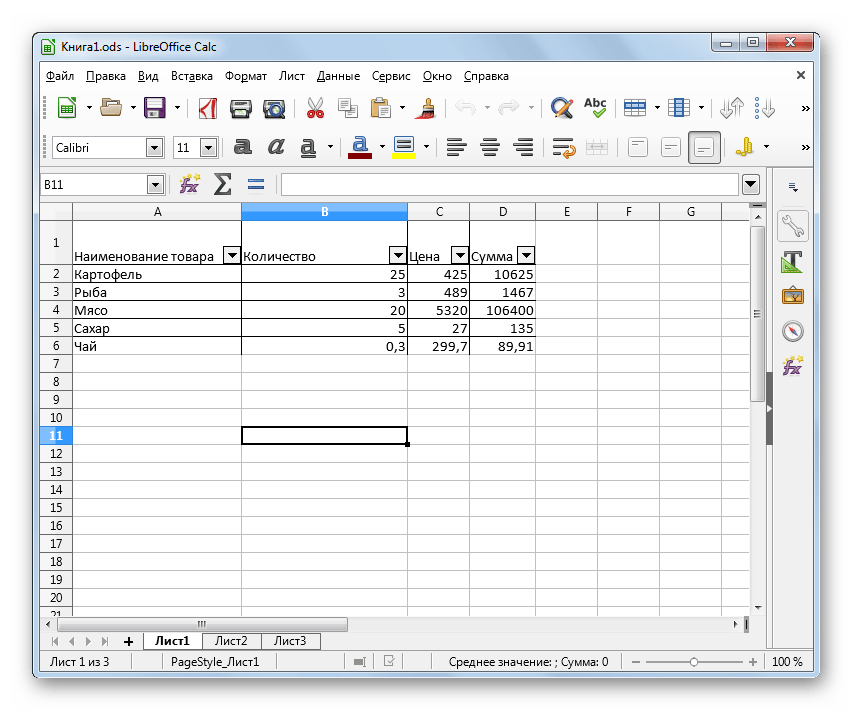Open the Файл menu
The width and height of the screenshot is (853, 711).
60,76
